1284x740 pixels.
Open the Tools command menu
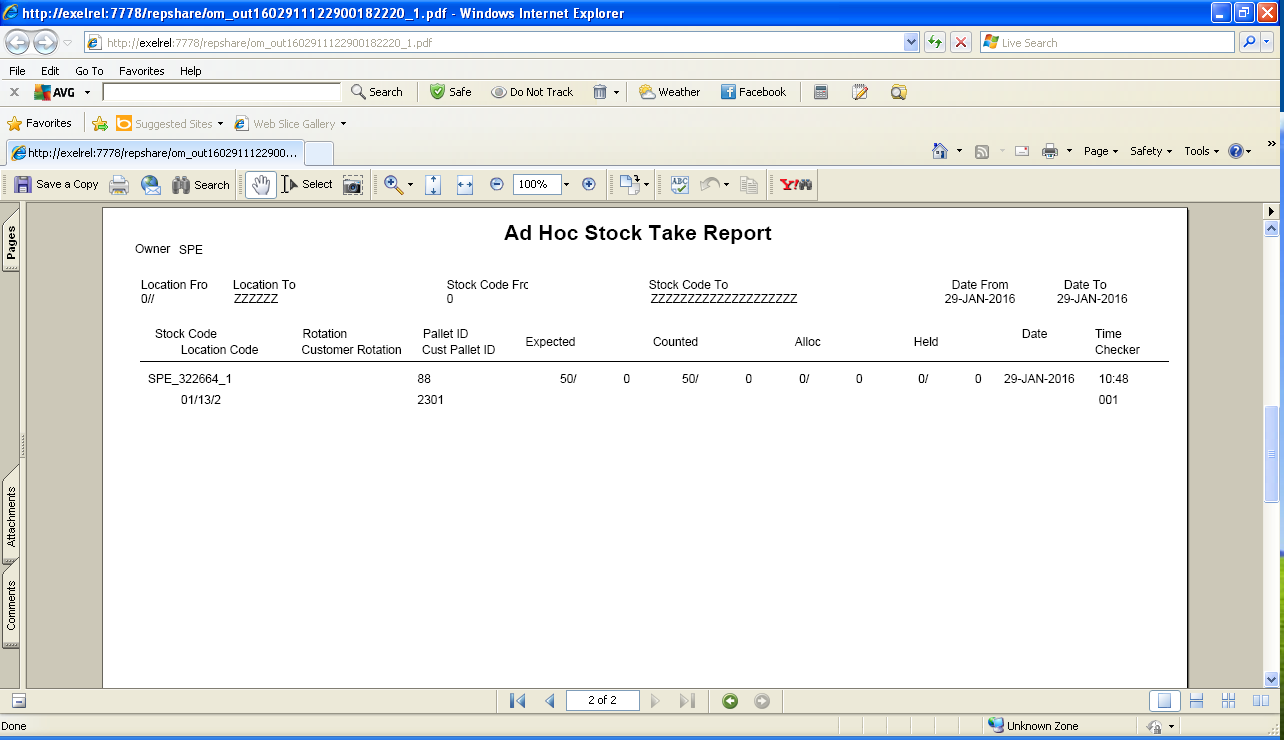pyautogui.click(x=1201, y=151)
